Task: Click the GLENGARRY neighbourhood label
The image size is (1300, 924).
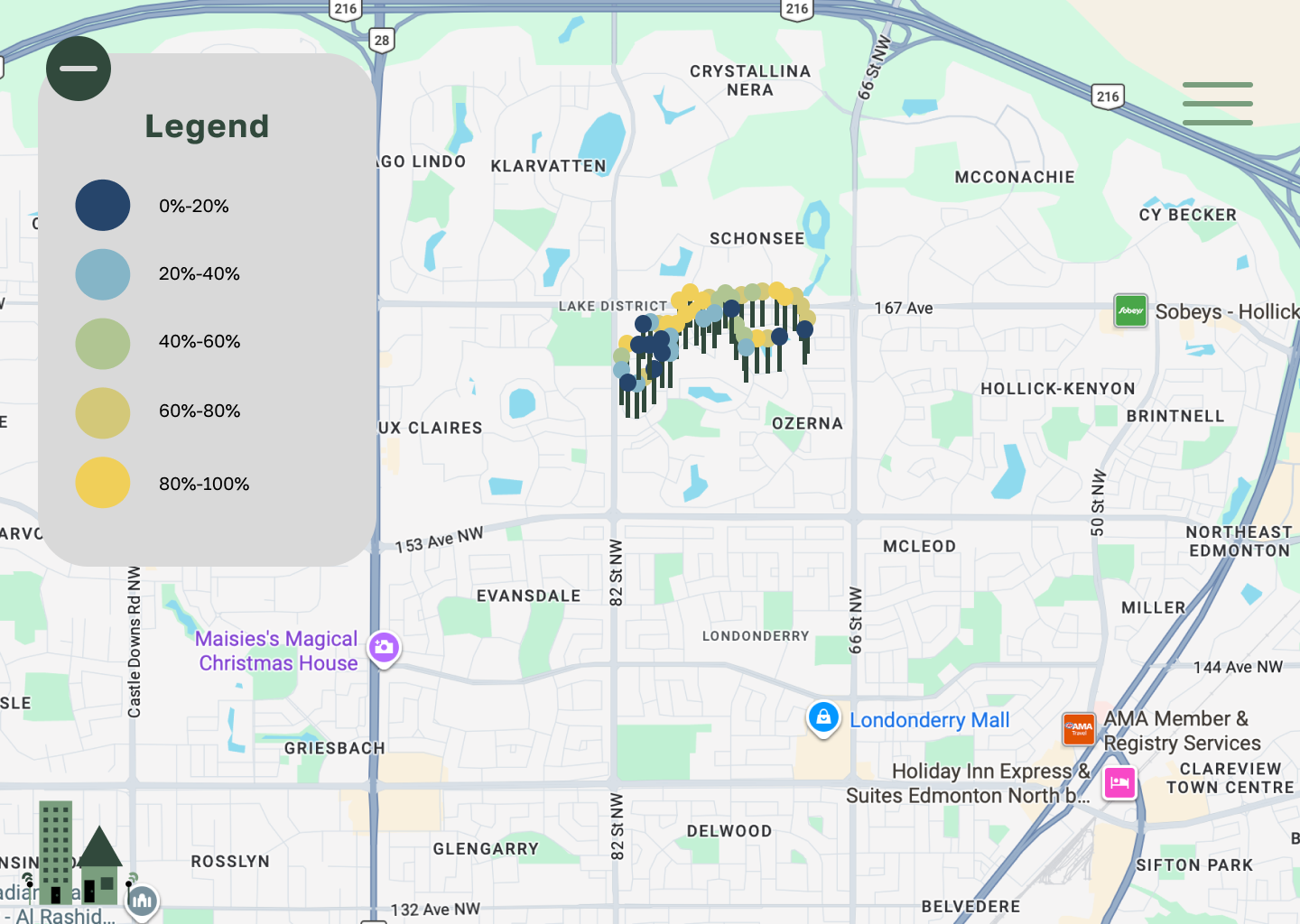Action: pyautogui.click(x=486, y=848)
